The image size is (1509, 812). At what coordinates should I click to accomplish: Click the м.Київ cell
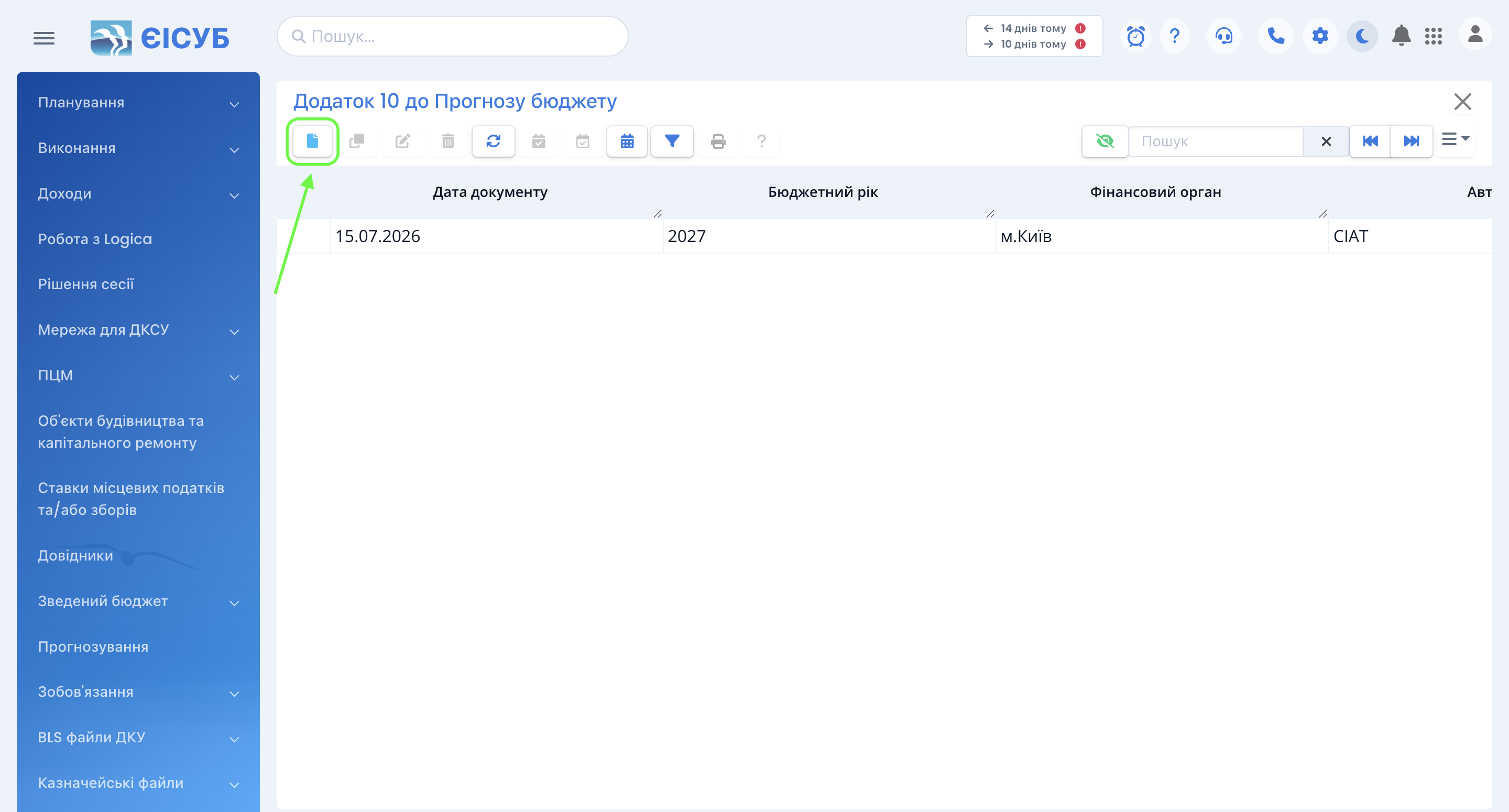(1161, 237)
